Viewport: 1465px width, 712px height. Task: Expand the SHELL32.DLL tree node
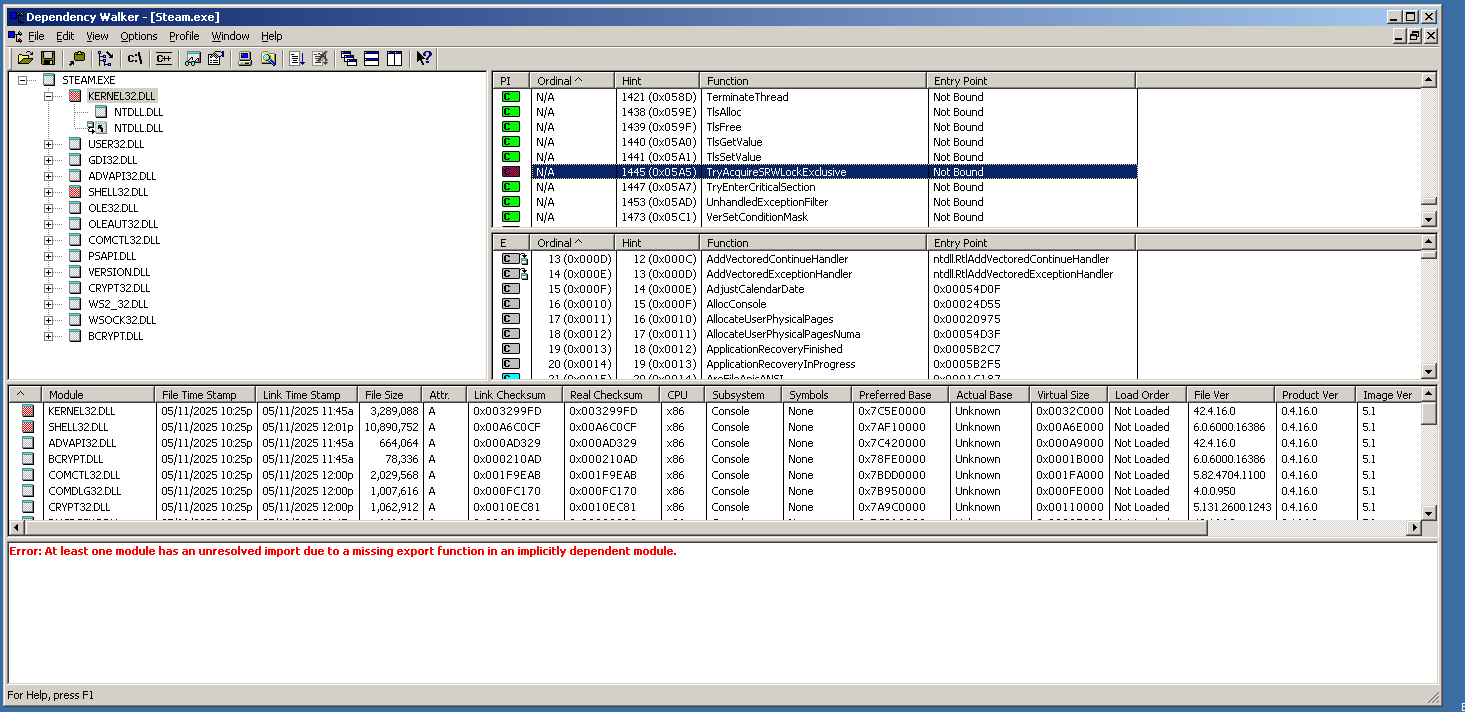click(x=48, y=192)
